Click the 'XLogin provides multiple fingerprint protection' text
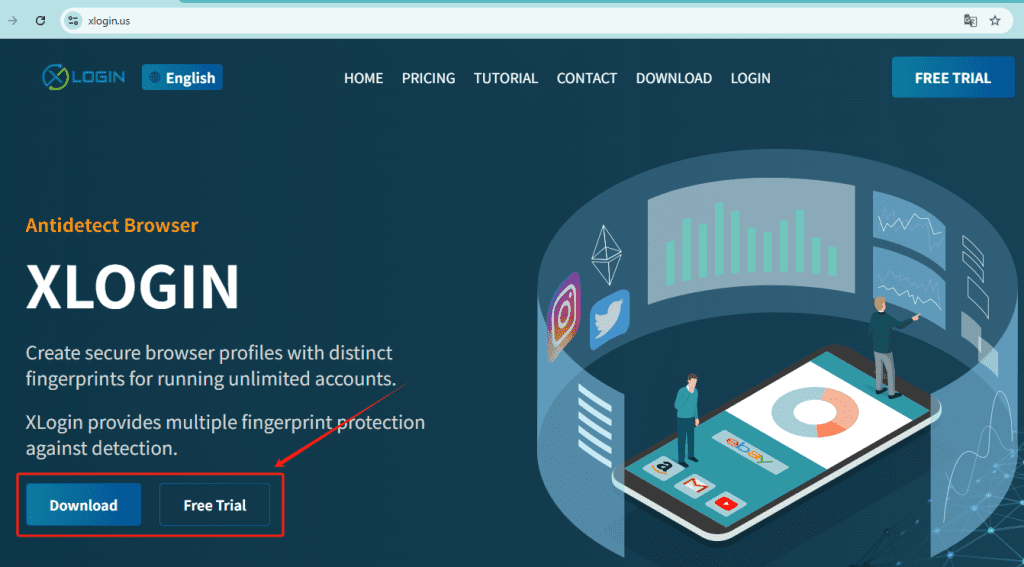The height and width of the screenshot is (567, 1024). [x=225, y=435]
